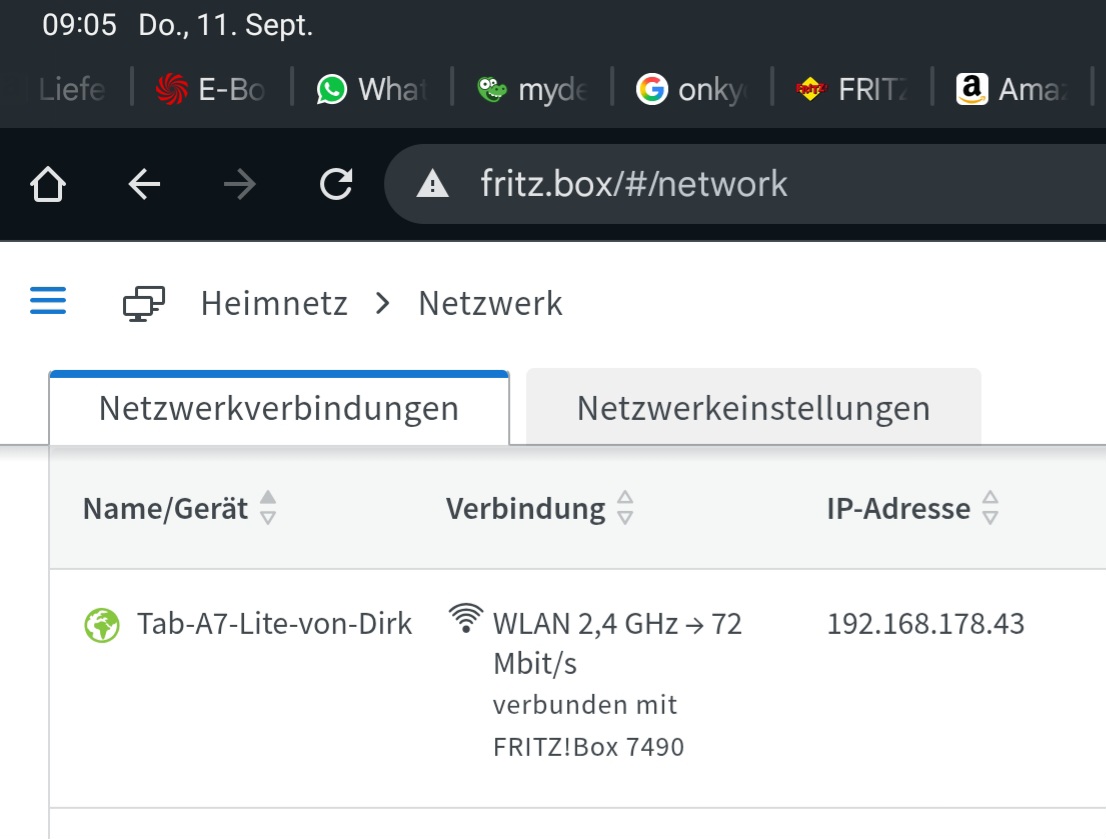Click the Heimnetz network devices icon
The height and width of the screenshot is (839, 1106).
tap(144, 303)
